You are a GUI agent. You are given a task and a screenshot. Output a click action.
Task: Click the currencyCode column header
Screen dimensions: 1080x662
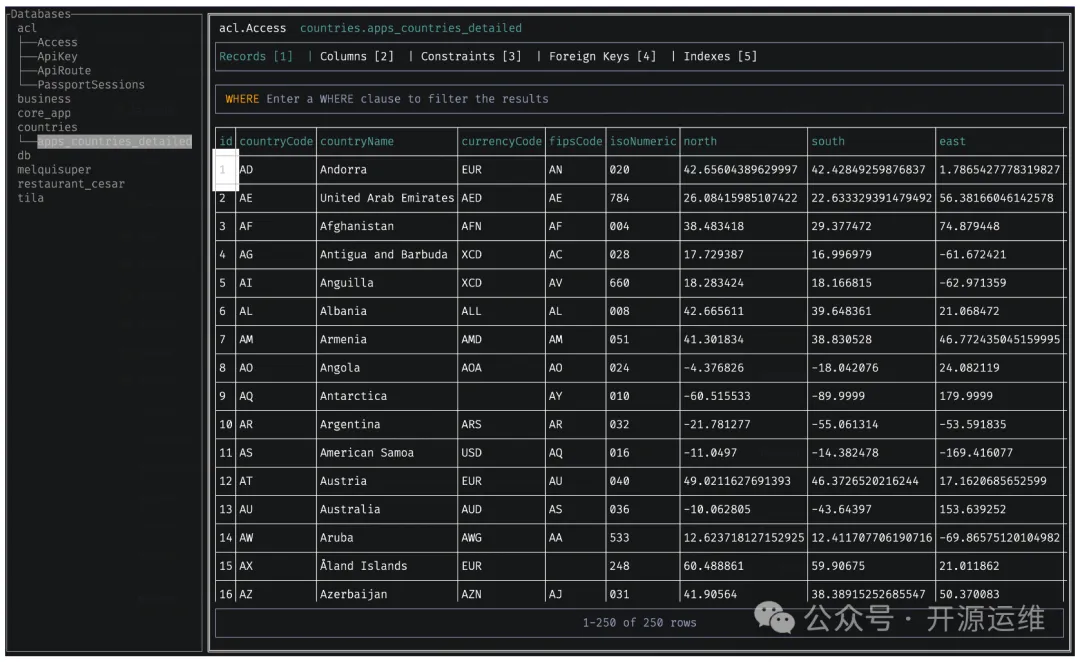pos(501,142)
